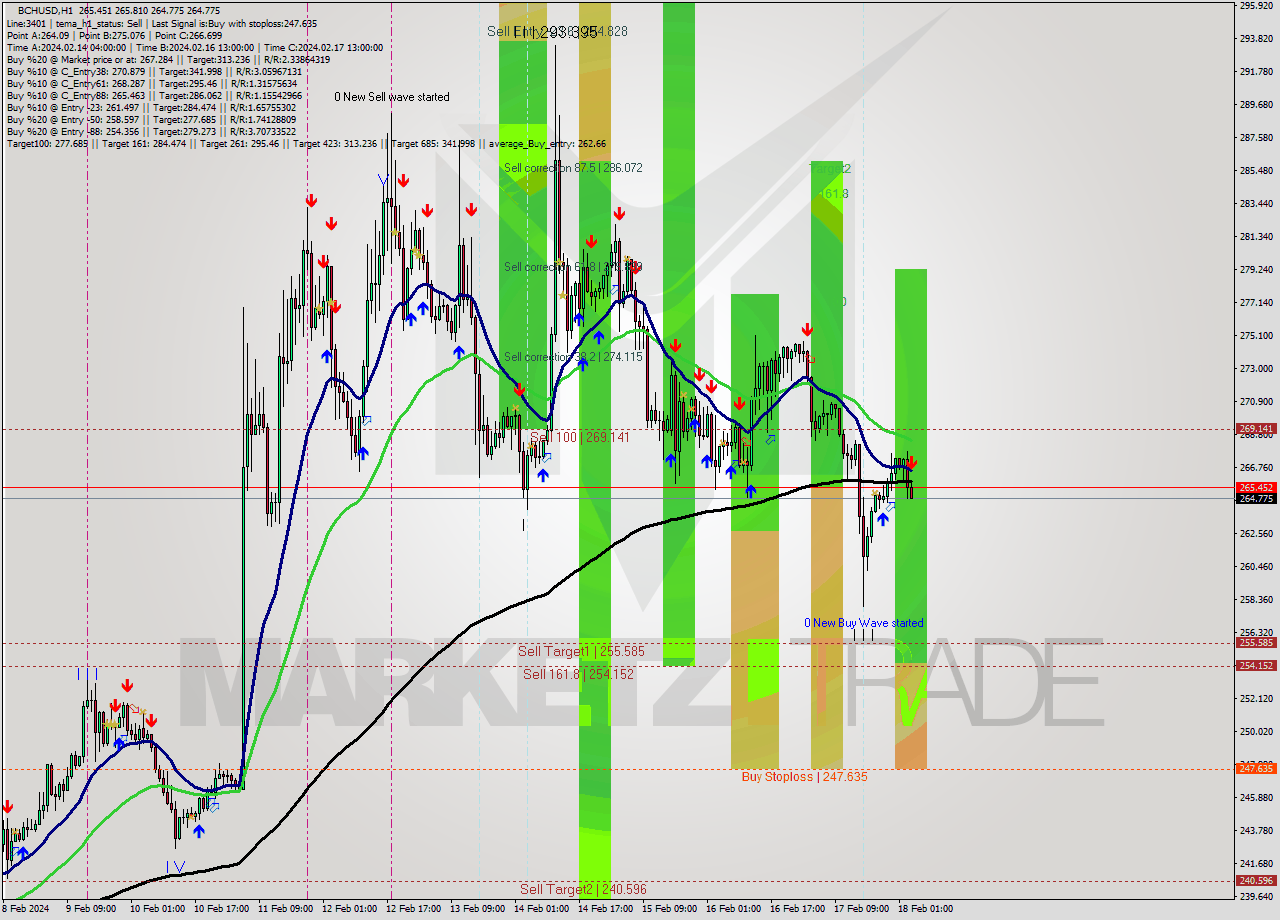Image resolution: width=1280 pixels, height=920 pixels.
Task: Click the '0 New Sell wave started' annotation
Action: coord(392,97)
